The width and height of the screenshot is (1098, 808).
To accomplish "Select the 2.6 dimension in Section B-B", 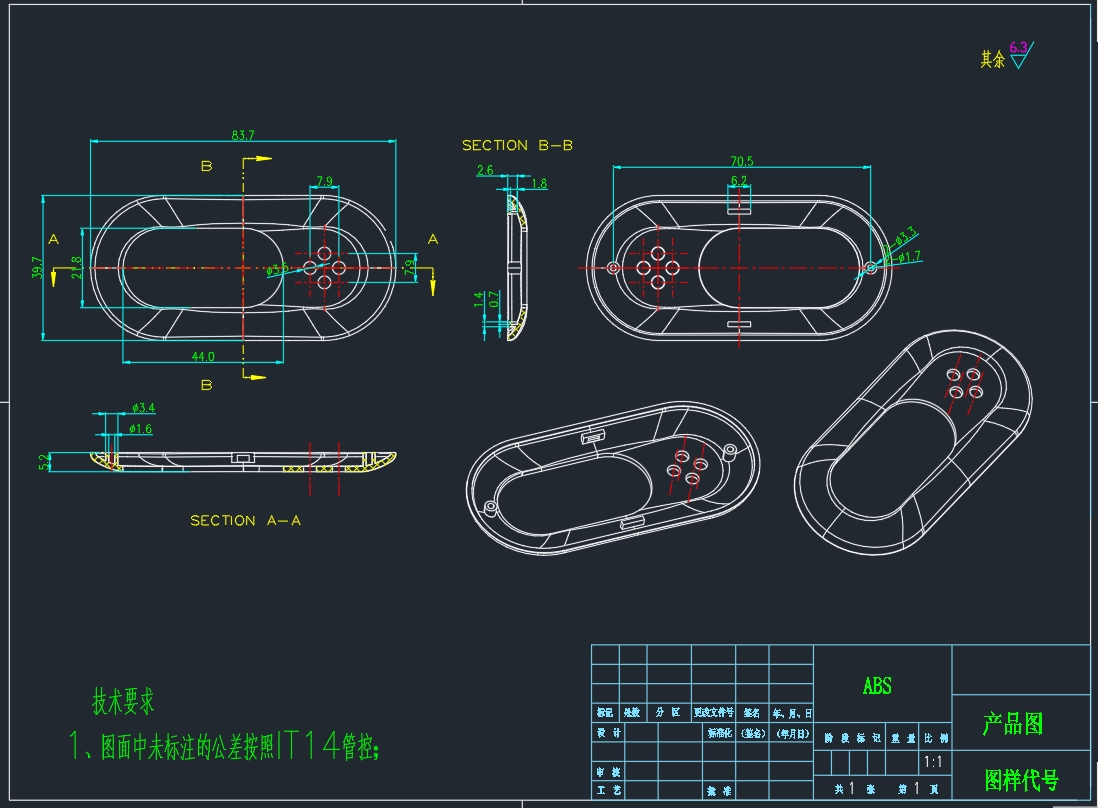I will (x=485, y=170).
